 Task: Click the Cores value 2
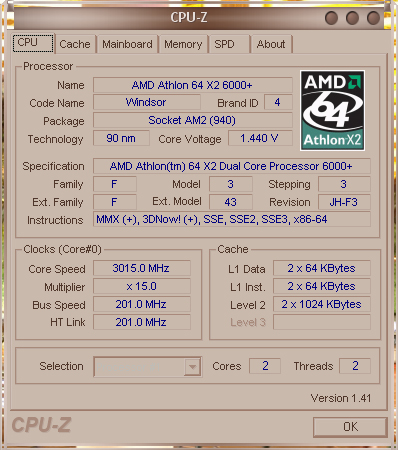click(x=265, y=366)
